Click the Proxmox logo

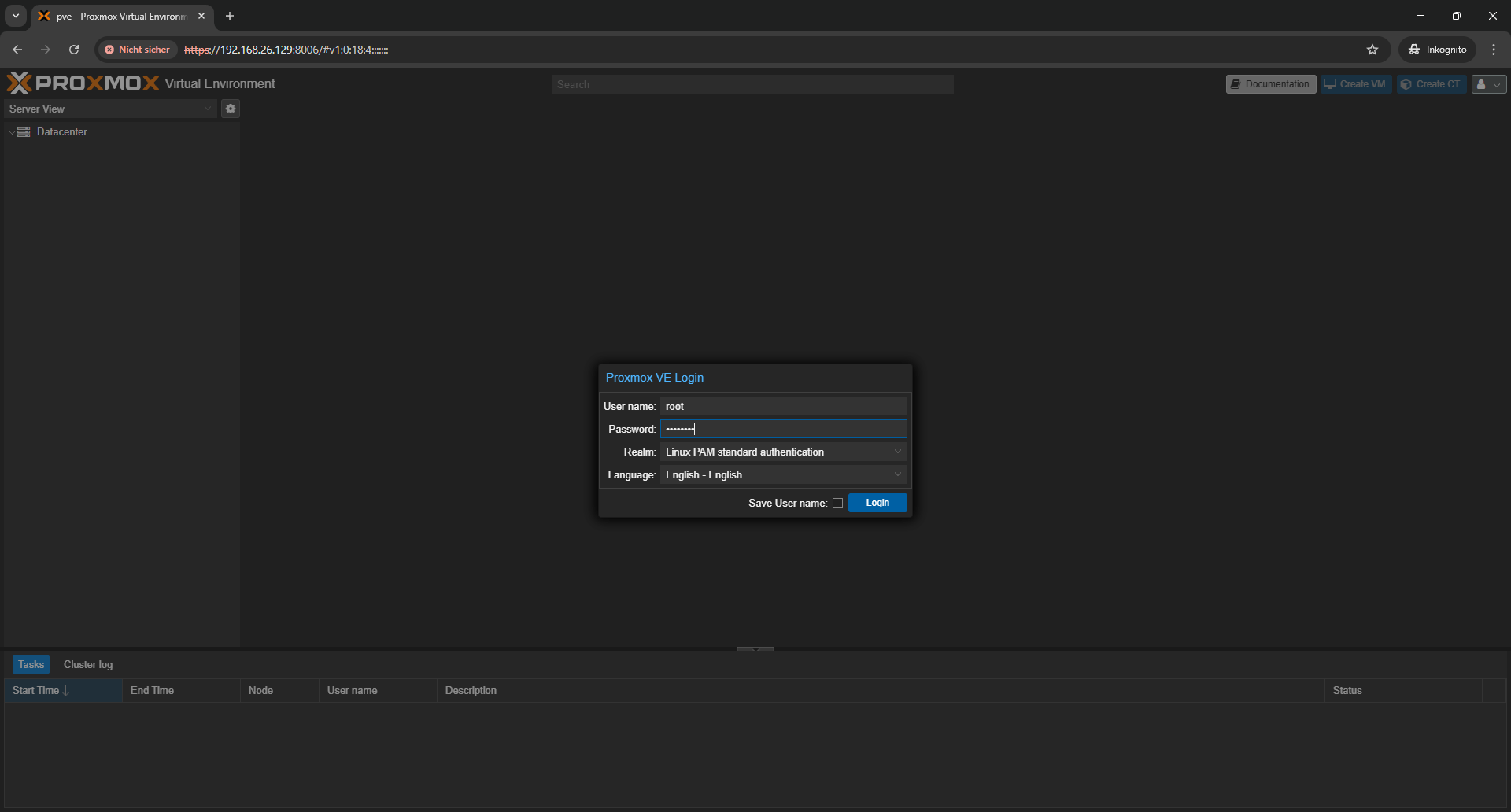tap(83, 82)
